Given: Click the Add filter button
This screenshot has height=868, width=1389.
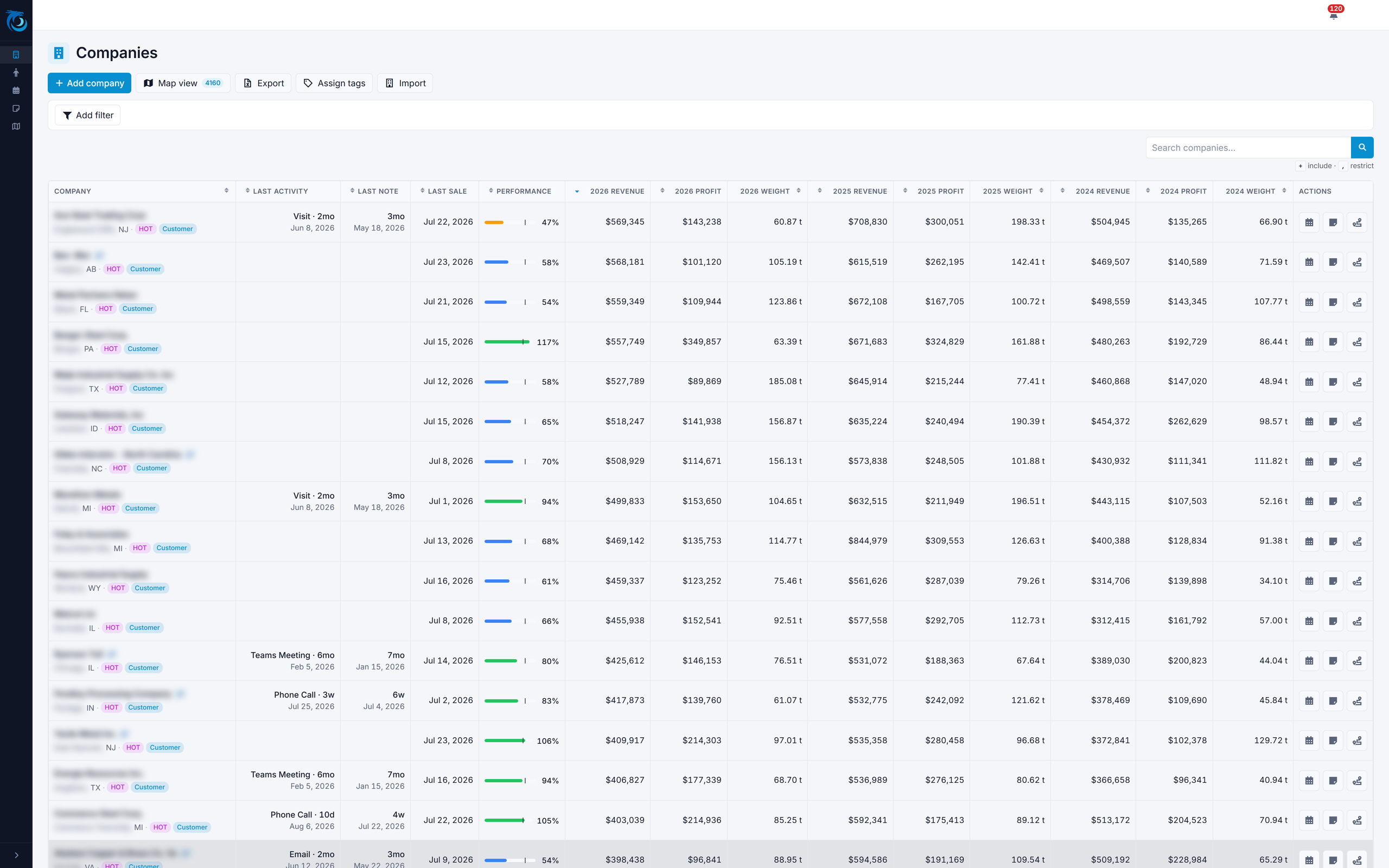Looking at the screenshot, I should coord(88,116).
